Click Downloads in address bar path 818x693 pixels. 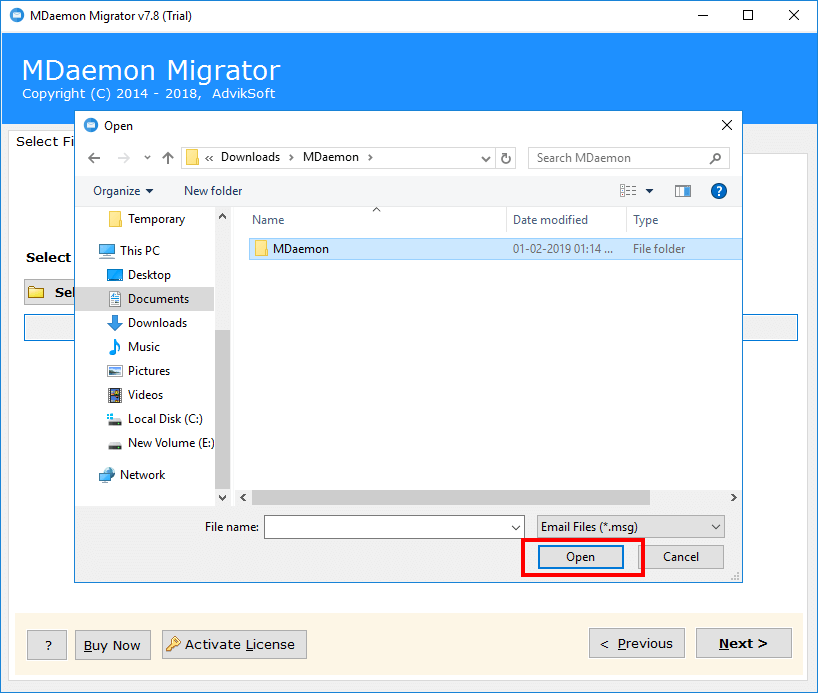pos(250,157)
